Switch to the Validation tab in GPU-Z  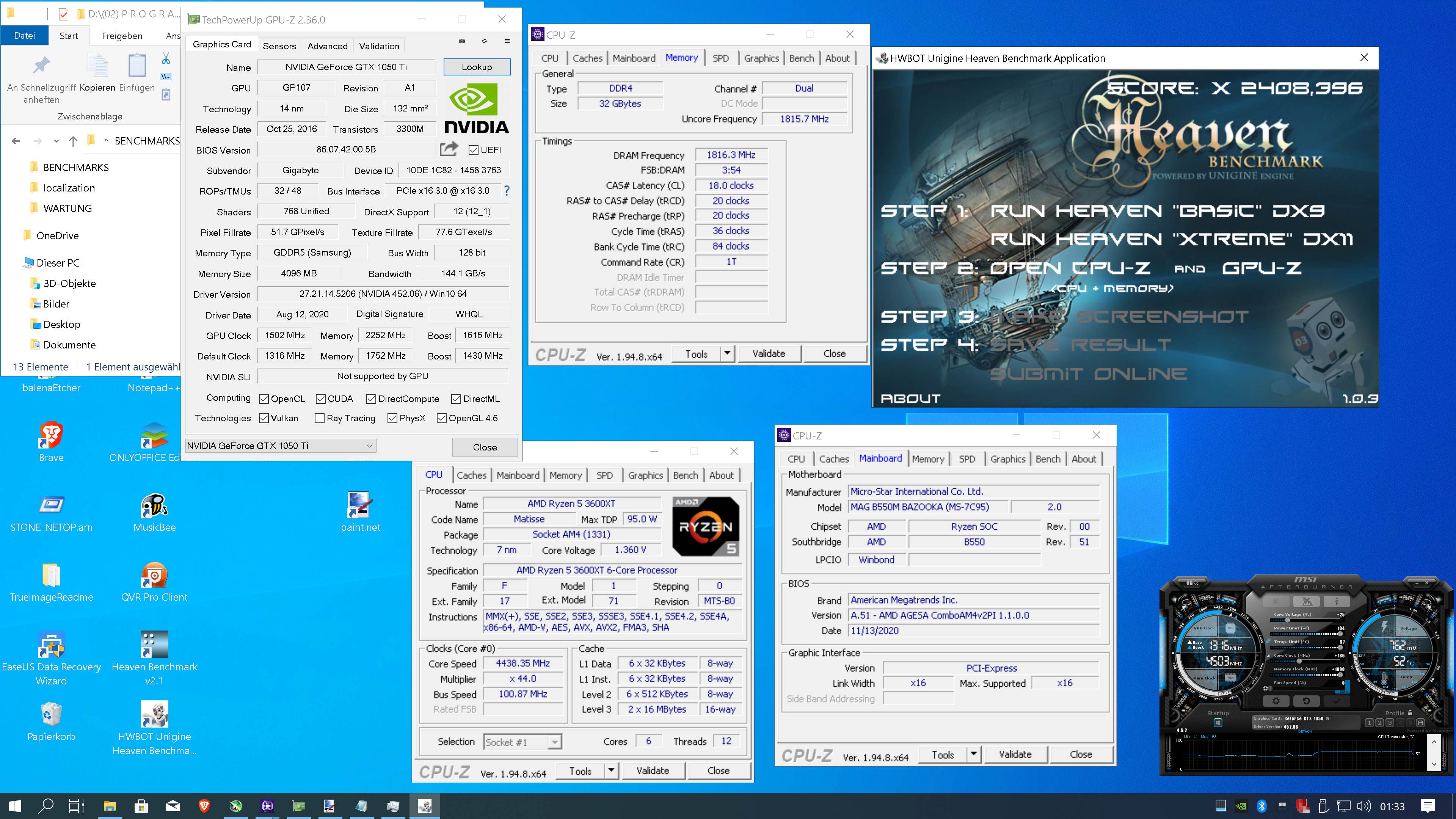coord(379,46)
